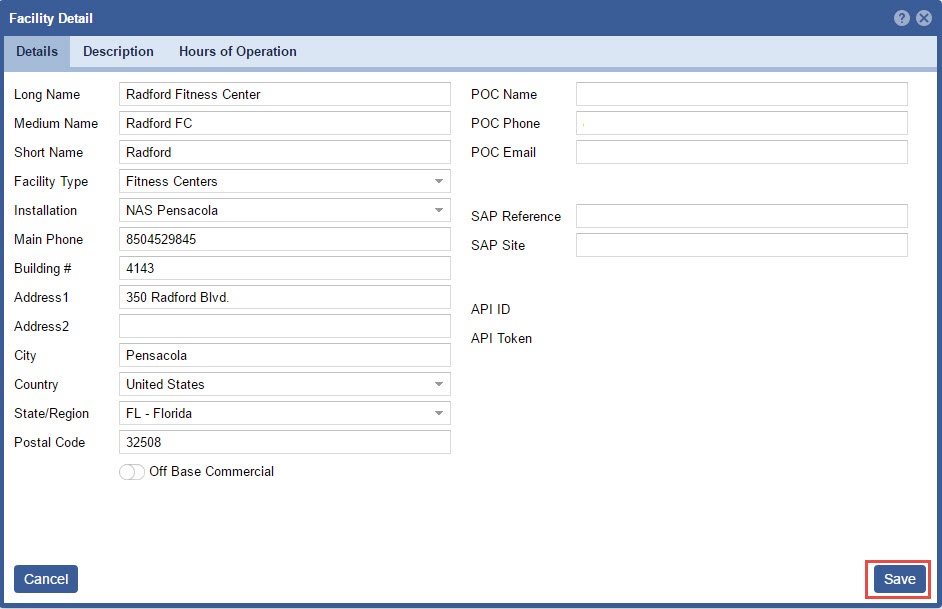Select the Main Phone field

[x=284, y=240]
